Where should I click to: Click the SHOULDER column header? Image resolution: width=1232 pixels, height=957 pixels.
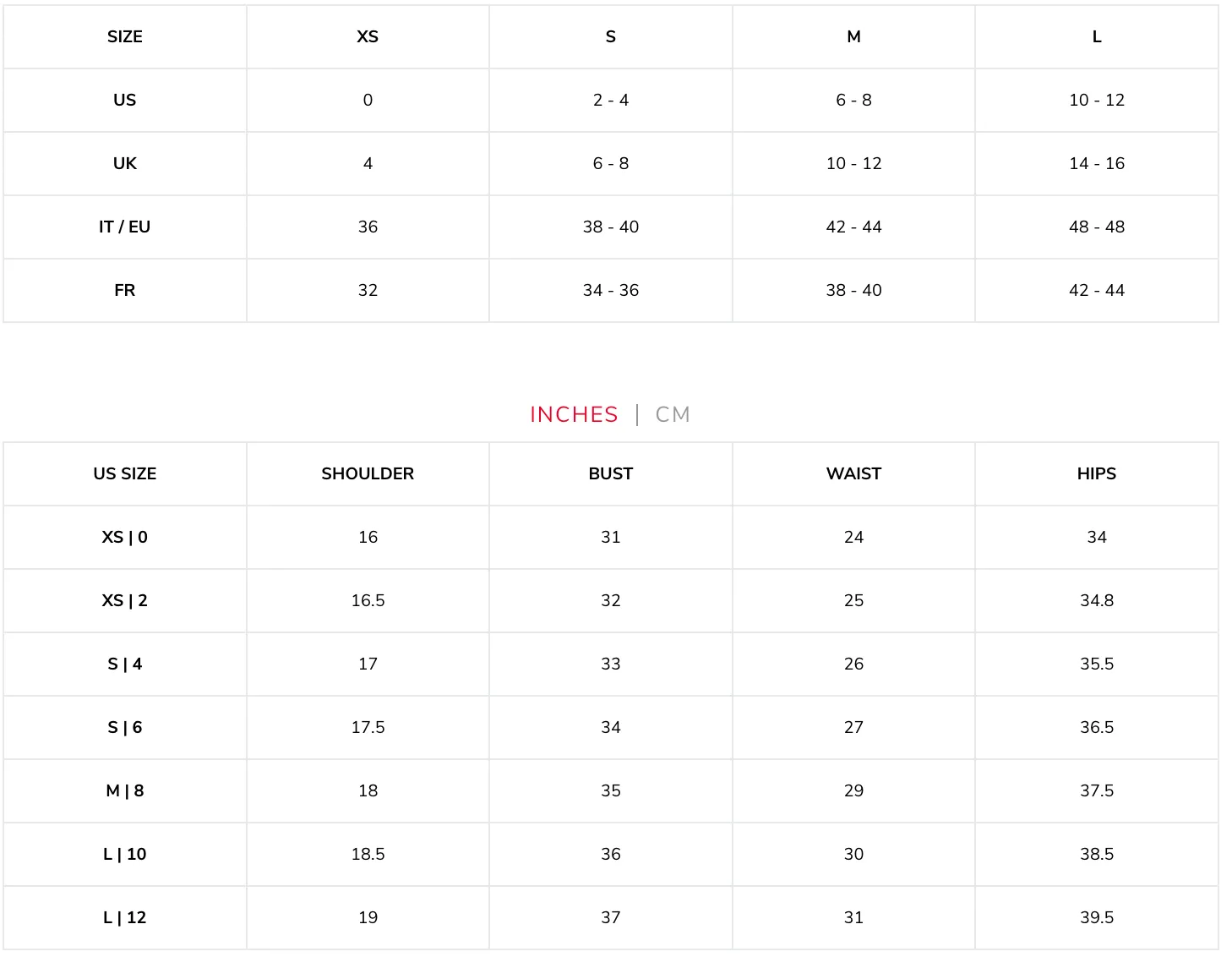(368, 473)
